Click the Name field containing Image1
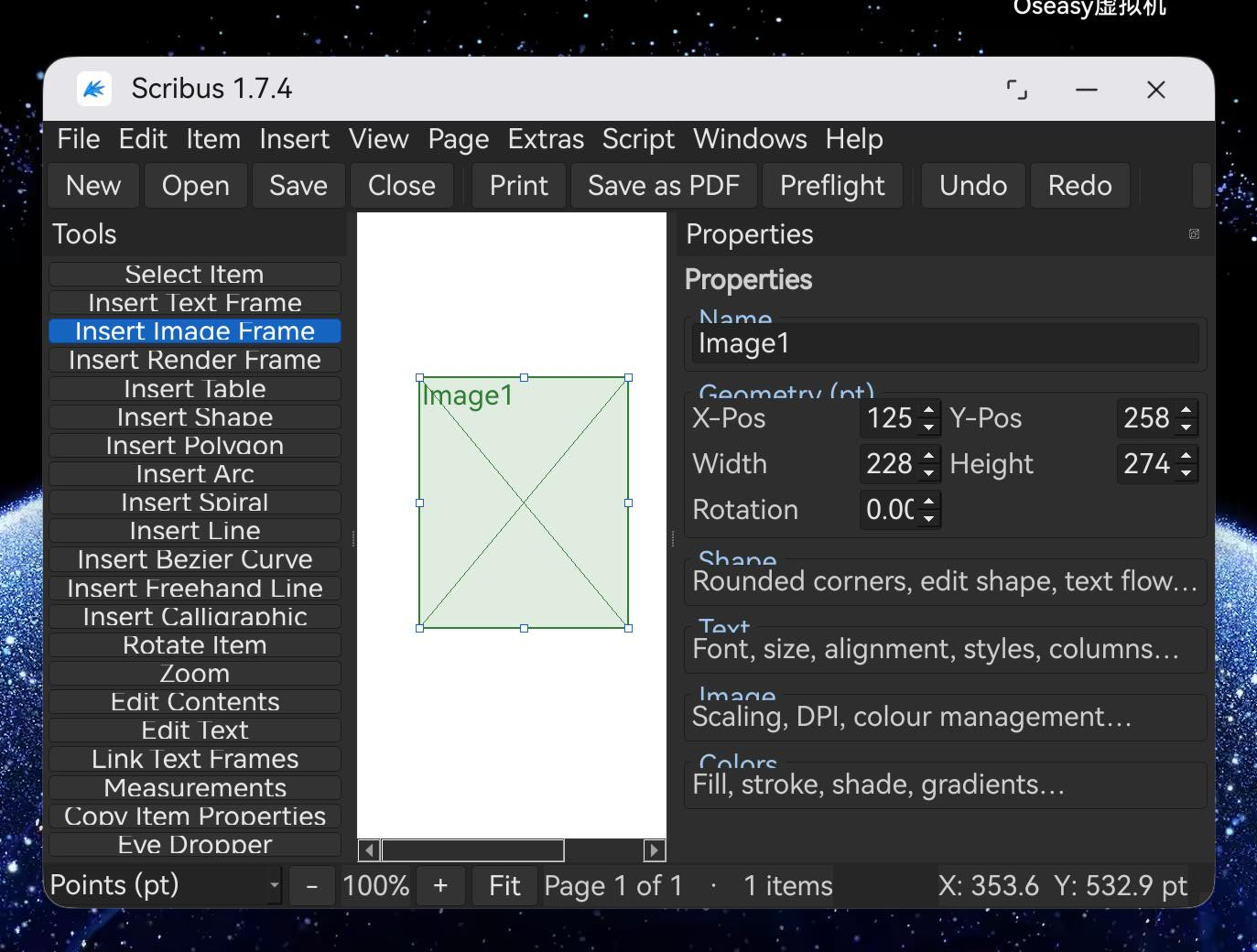The image size is (1257, 952). 945,343
